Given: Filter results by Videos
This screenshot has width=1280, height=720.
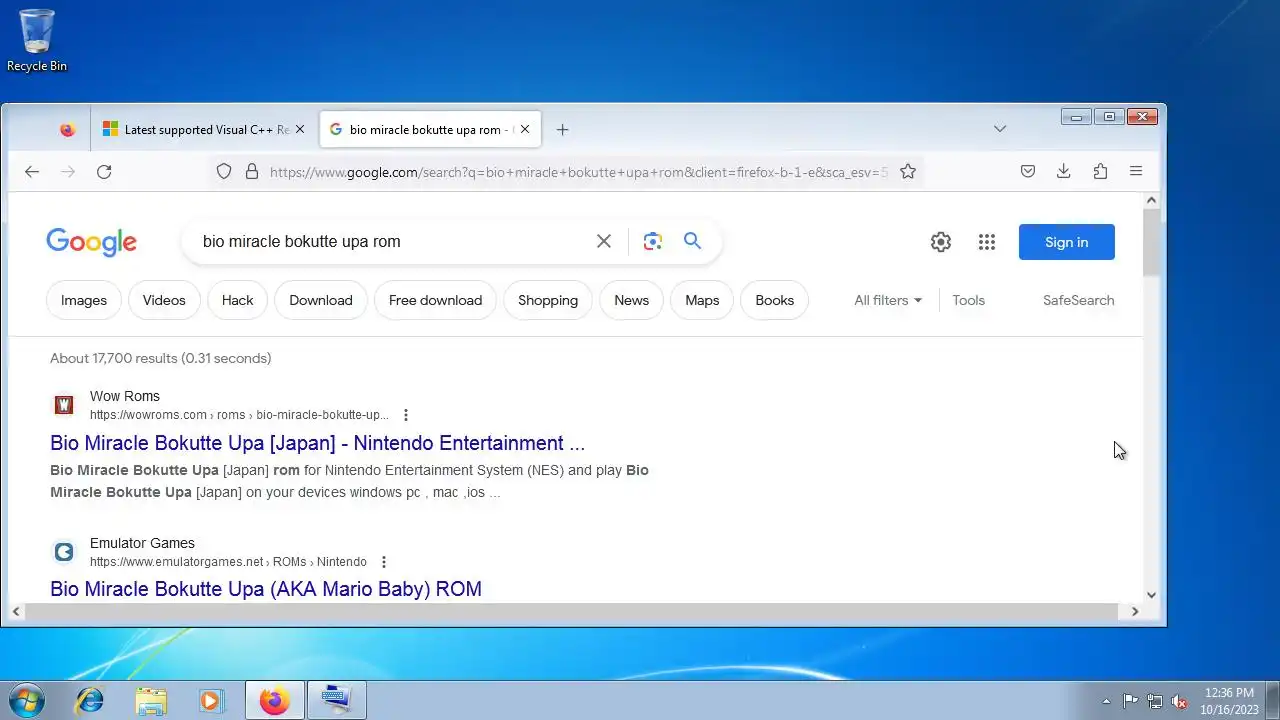Looking at the screenshot, I should (x=164, y=300).
